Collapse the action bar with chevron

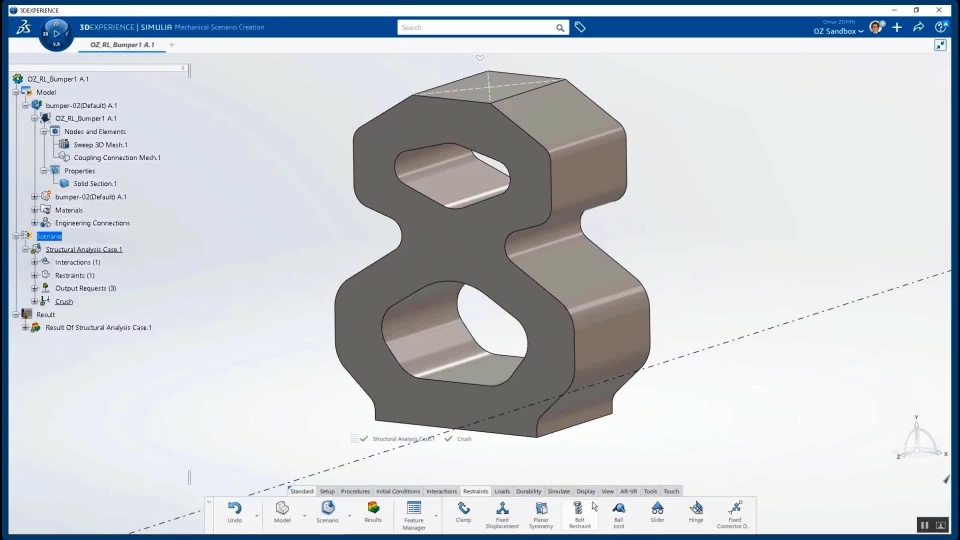(x=209, y=502)
